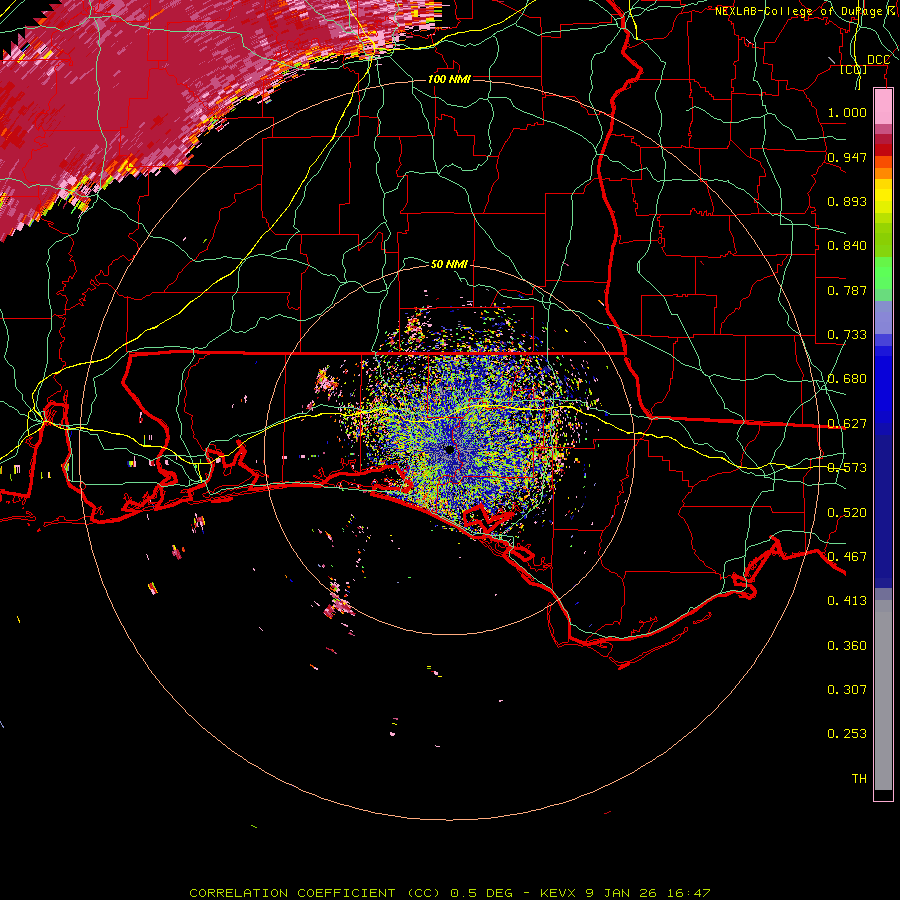Click the [CC] product label above the legend
This screenshot has height=900, width=900.
tap(853, 70)
